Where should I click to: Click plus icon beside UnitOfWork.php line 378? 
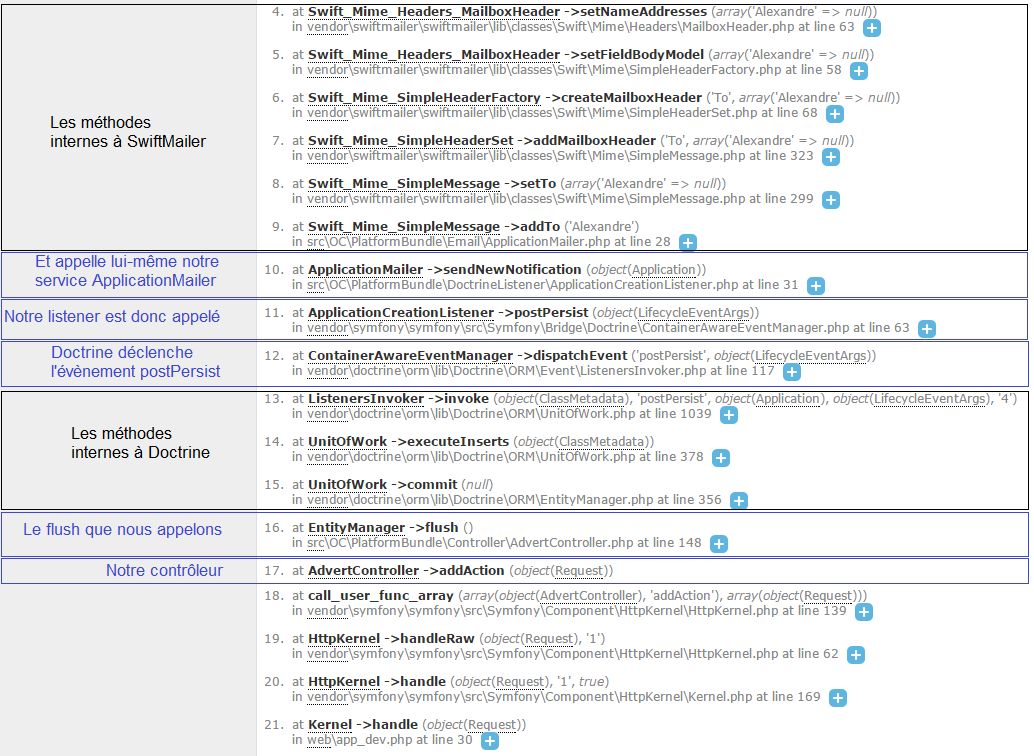pos(721,457)
